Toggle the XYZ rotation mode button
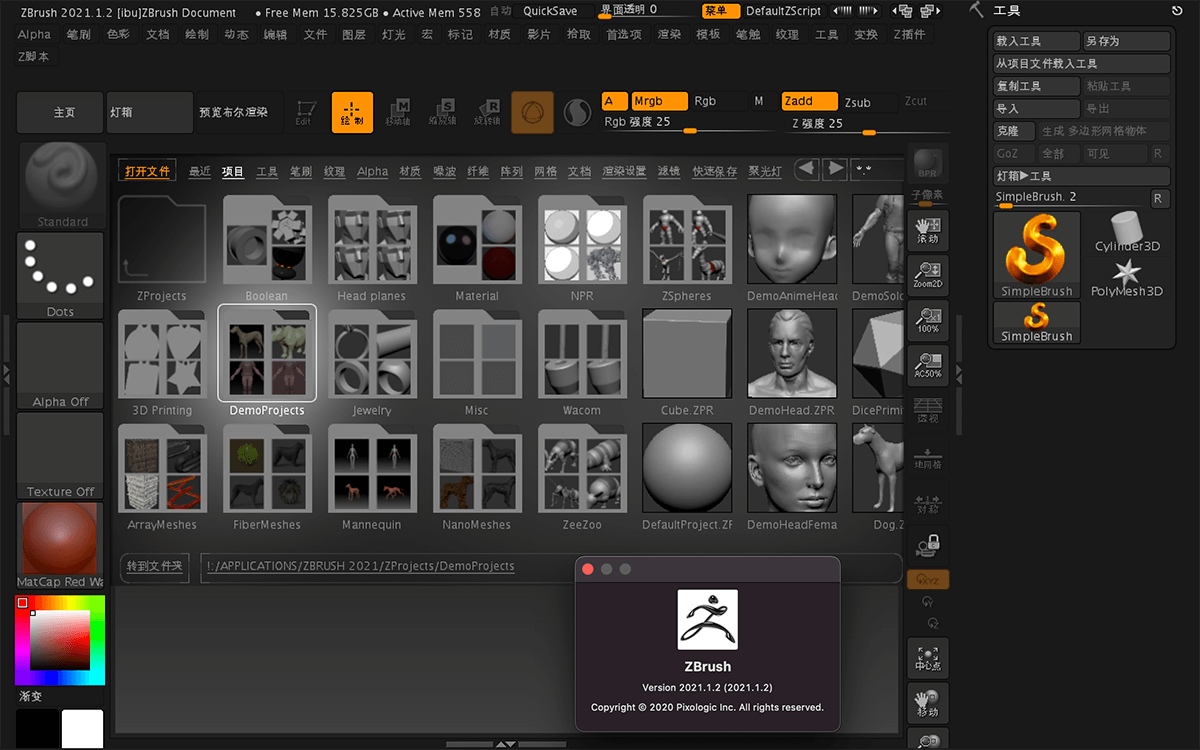The height and width of the screenshot is (750, 1200). coord(928,580)
